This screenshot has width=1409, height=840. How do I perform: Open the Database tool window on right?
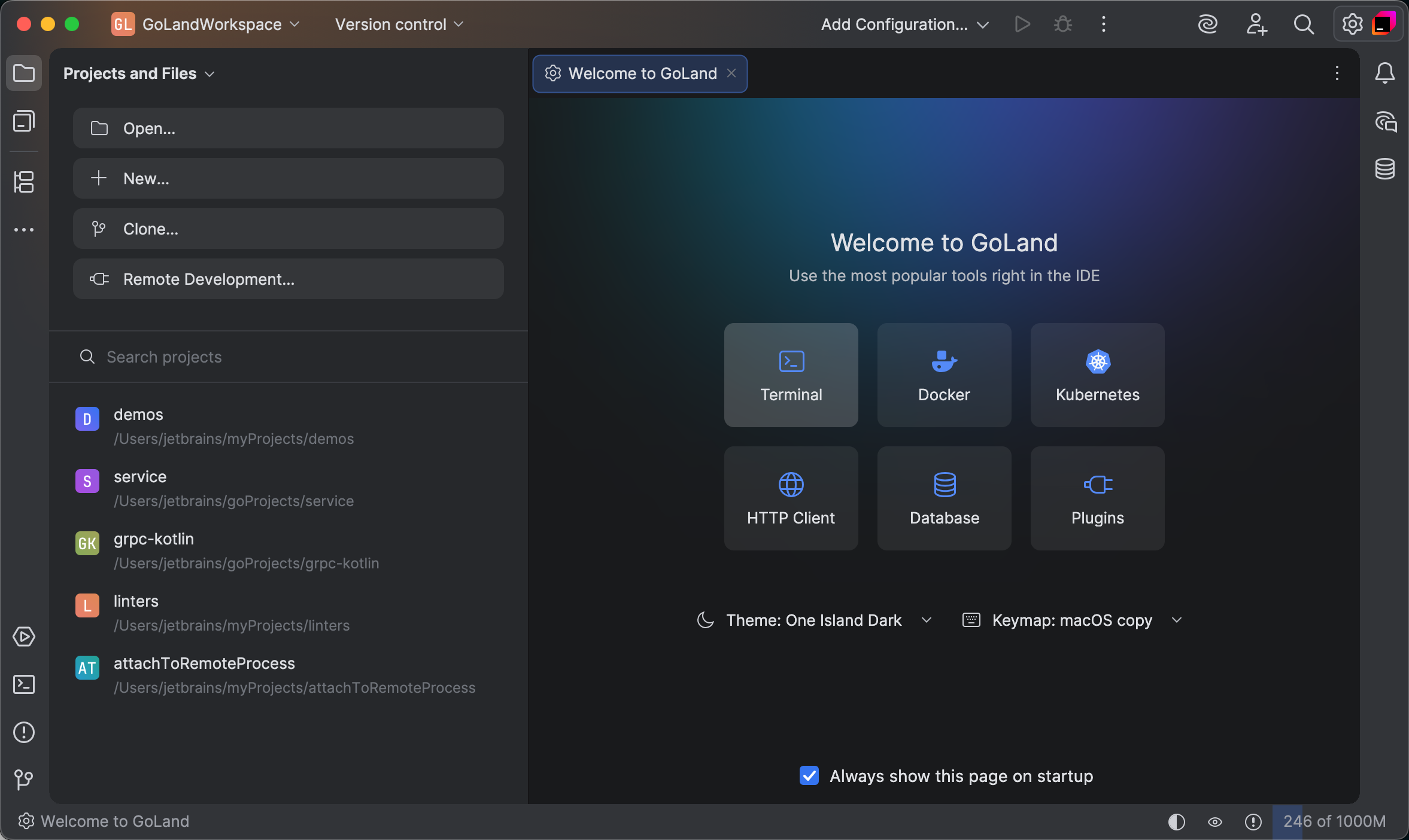pyautogui.click(x=1385, y=169)
